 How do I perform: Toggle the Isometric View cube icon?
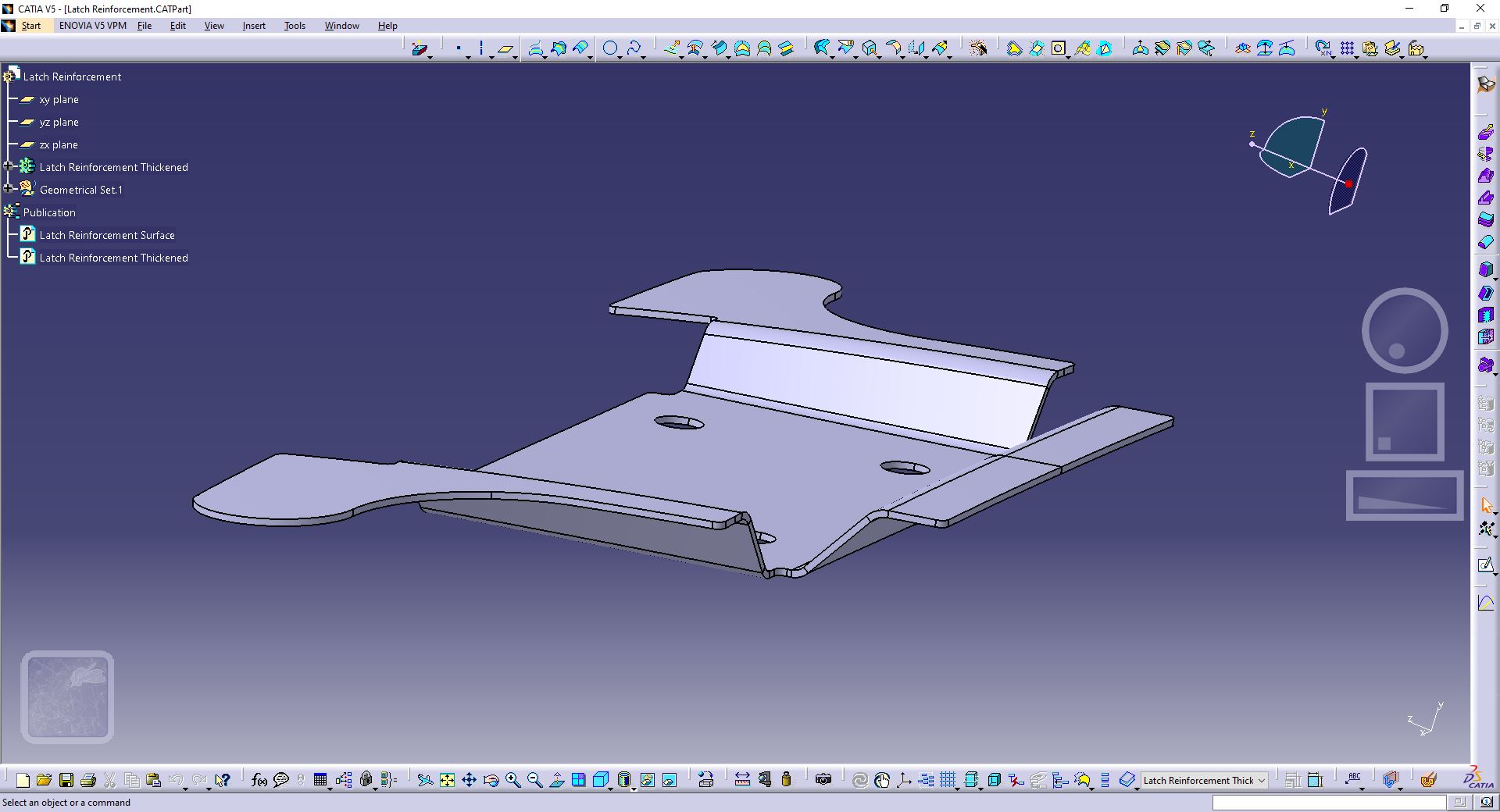(x=601, y=780)
